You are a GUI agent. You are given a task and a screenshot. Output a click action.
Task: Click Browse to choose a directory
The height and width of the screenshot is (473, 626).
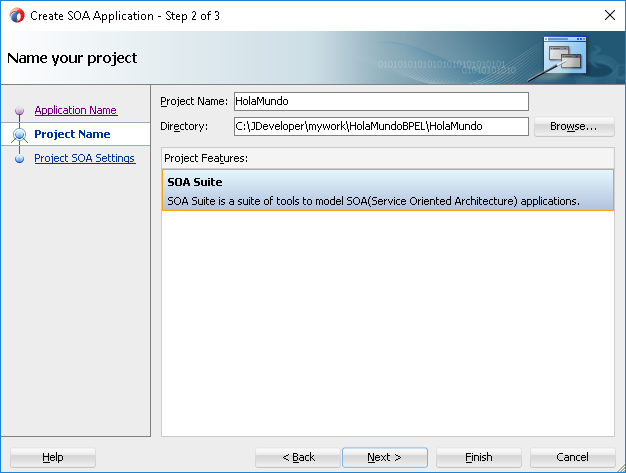pyautogui.click(x=574, y=127)
